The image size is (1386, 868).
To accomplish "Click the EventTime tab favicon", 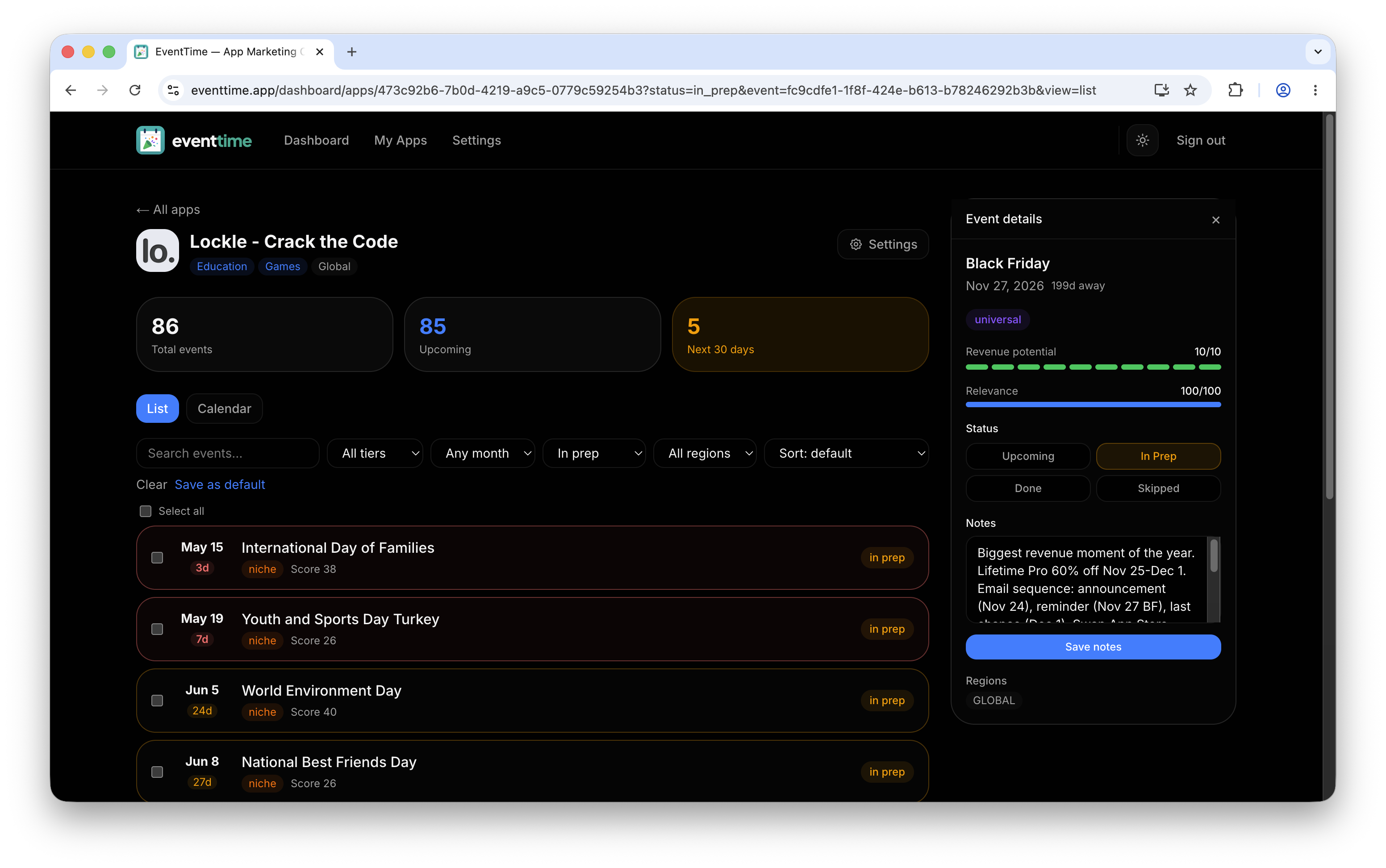I will (x=141, y=52).
